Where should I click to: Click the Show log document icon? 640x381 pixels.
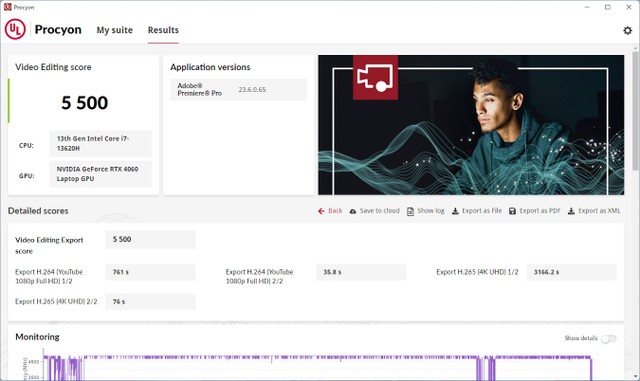pyautogui.click(x=410, y=211)
